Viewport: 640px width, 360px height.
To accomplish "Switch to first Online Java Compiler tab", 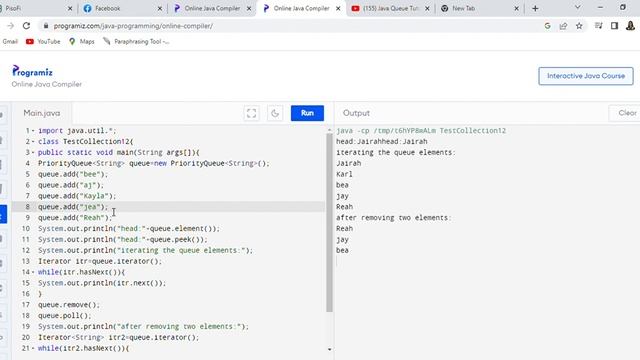I will click(212, 8).
